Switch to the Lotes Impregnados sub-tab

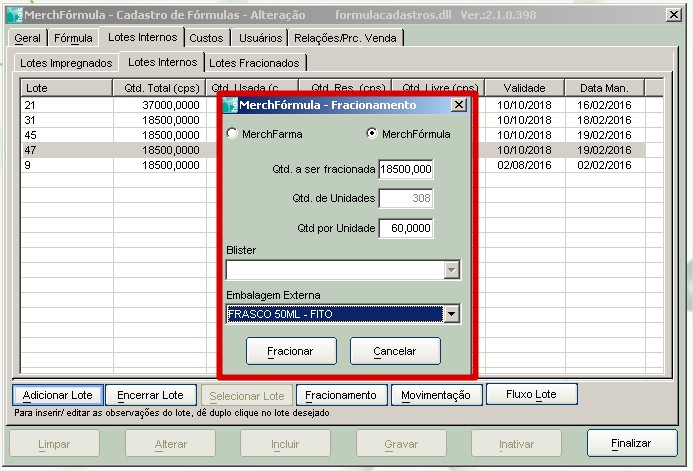click(x=66, y=63)
